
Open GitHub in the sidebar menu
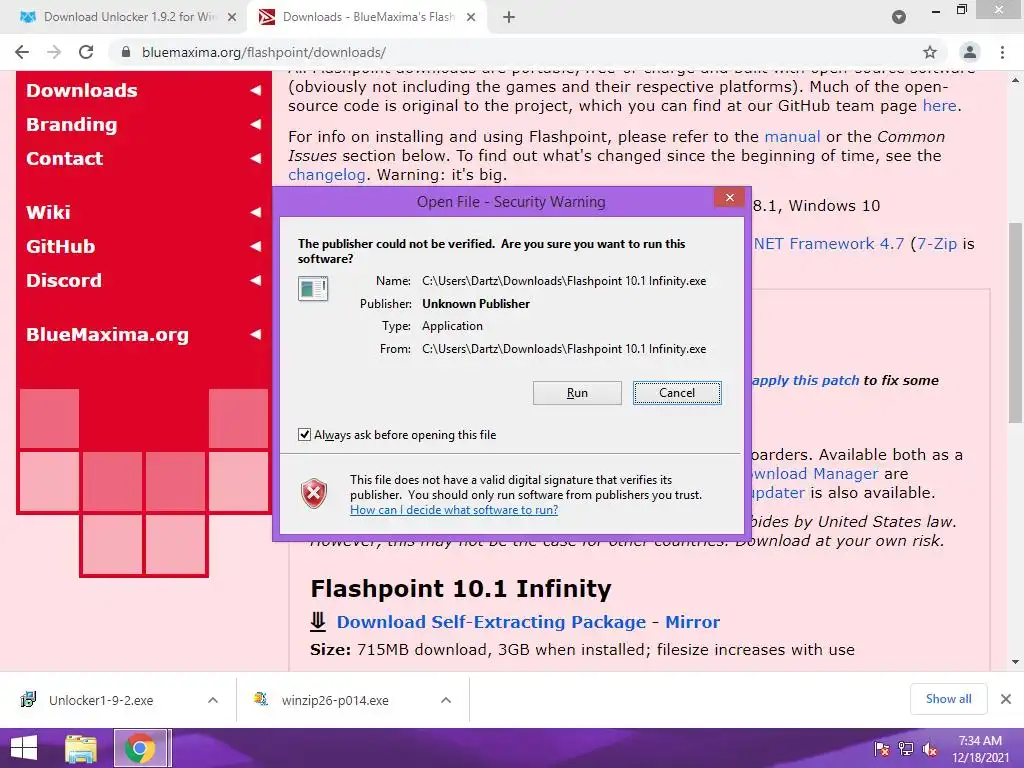coord(61,246)
